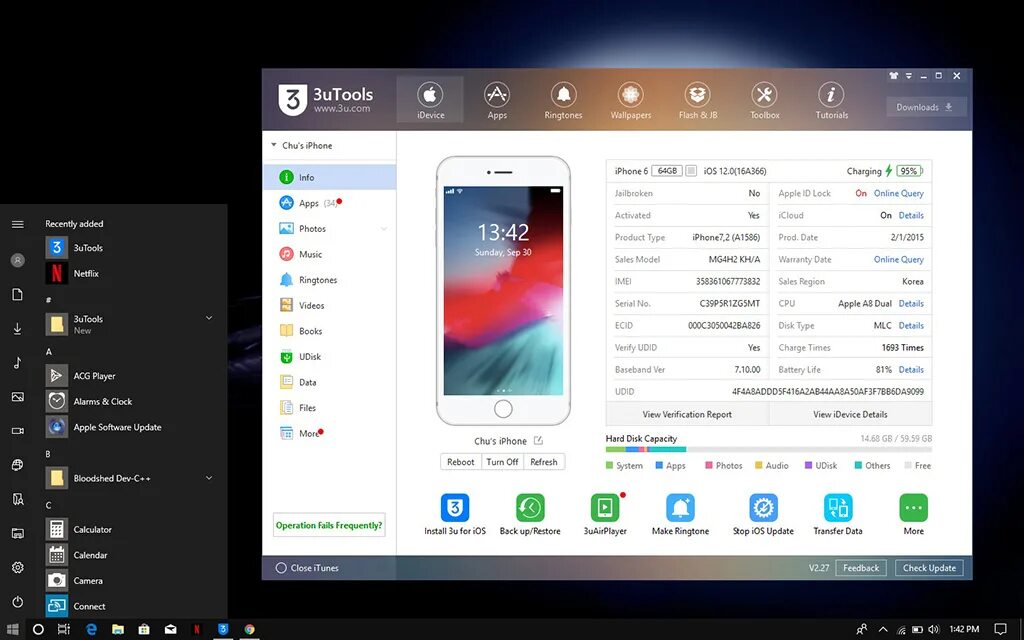Launch 3uAirPlayer
This screenshot has height=640, width=1024.
pos(605,515)
